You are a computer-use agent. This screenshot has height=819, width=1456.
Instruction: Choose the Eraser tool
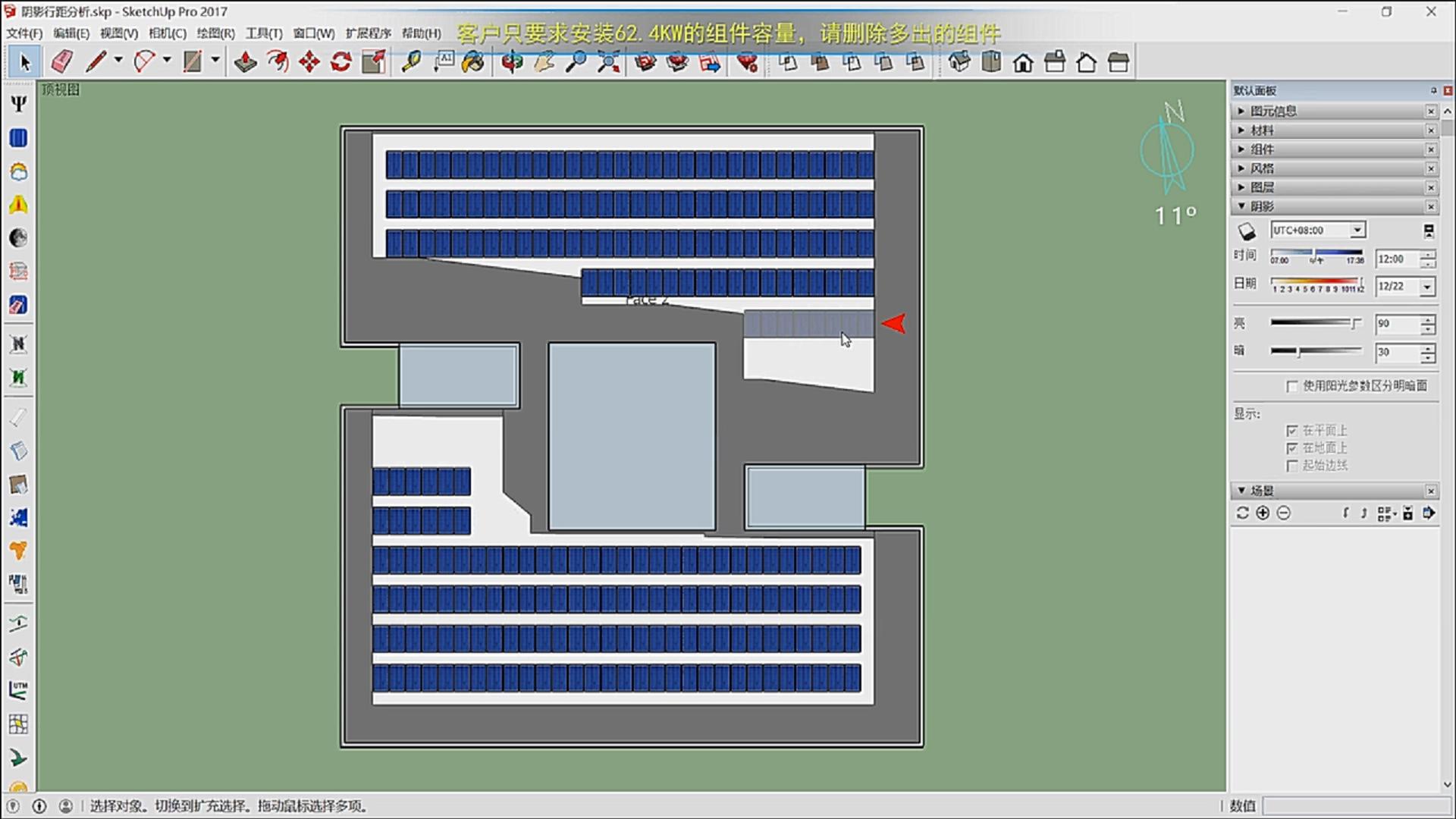tap(61, 62)
